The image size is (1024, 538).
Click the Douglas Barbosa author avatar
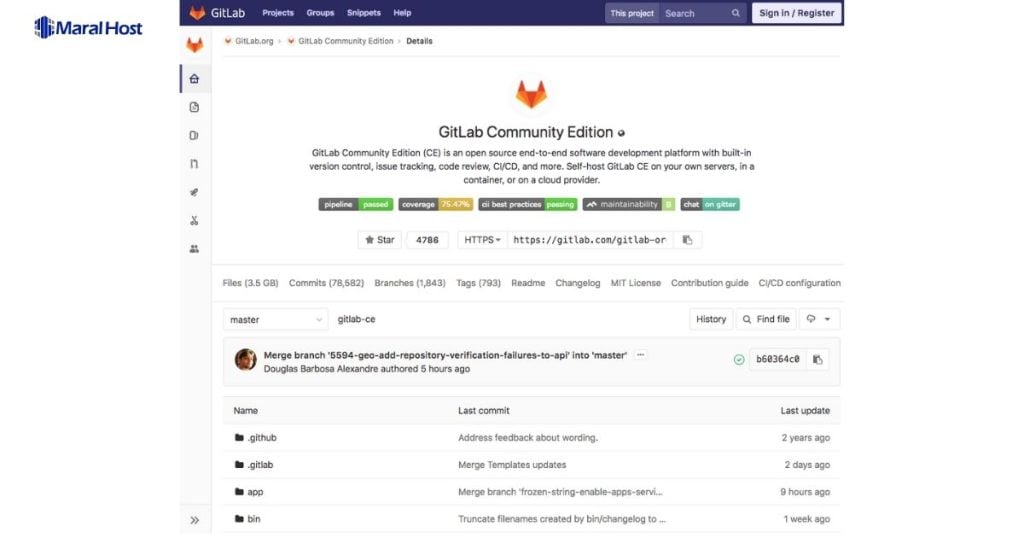click(246, 360)
